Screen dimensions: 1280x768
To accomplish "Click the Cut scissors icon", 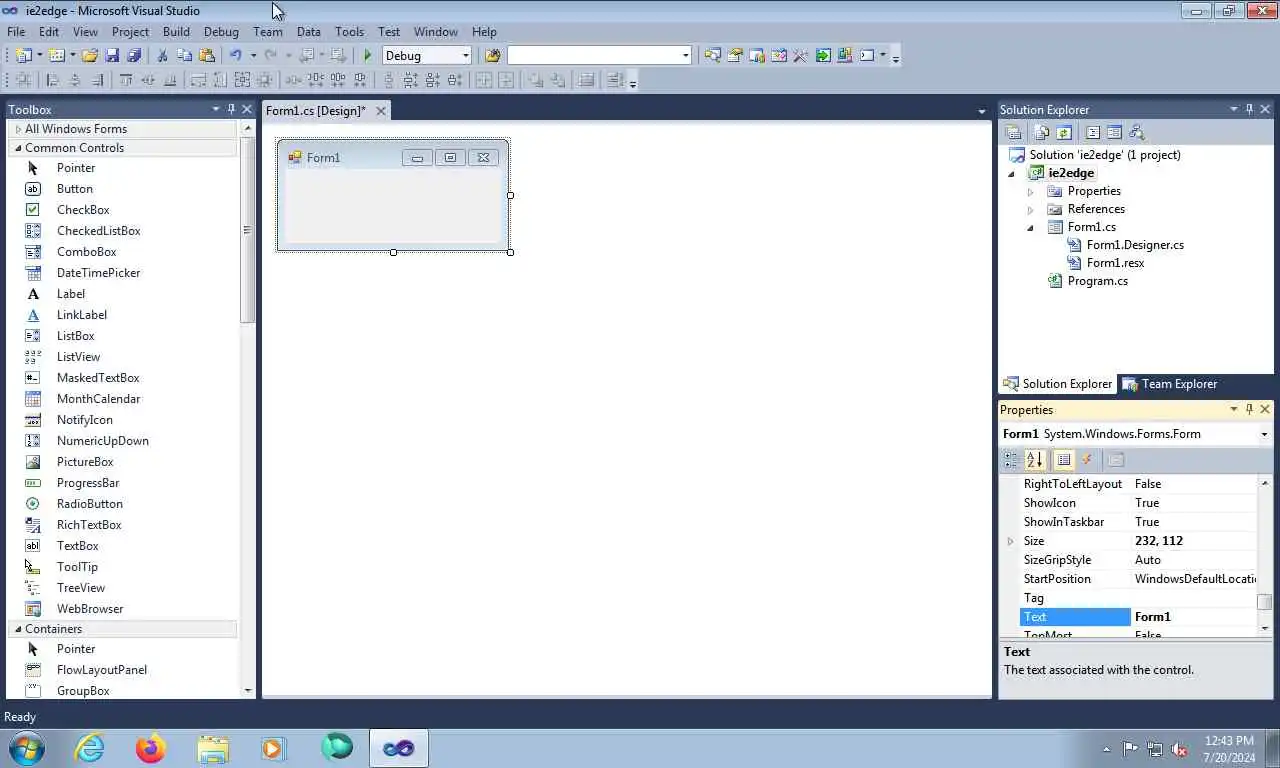I will (162, 55).
